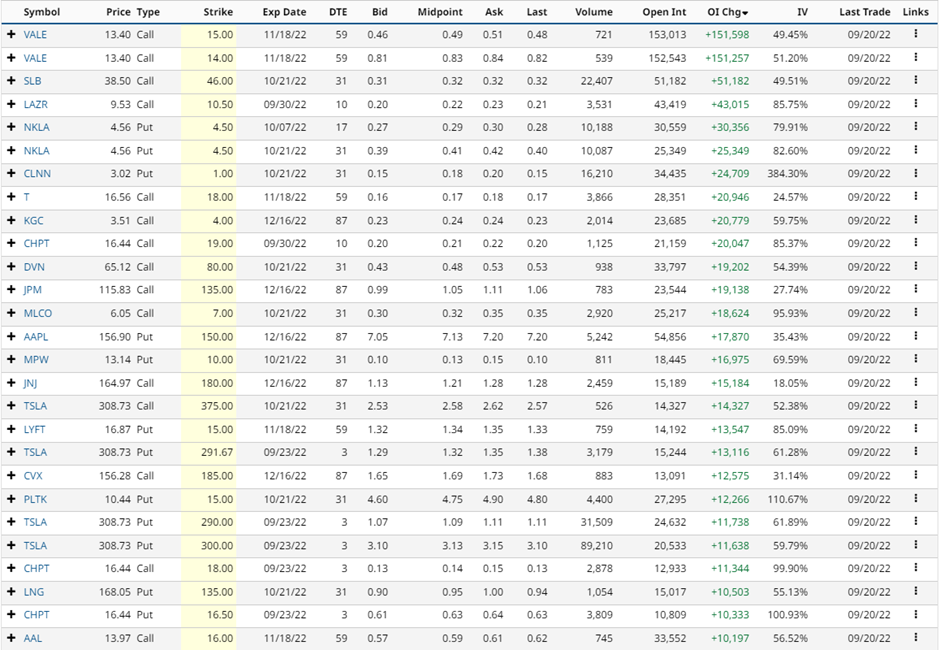Screen dimensions: 940x650
Task: Open links menu for CVX row
Action: pos(915,475)
